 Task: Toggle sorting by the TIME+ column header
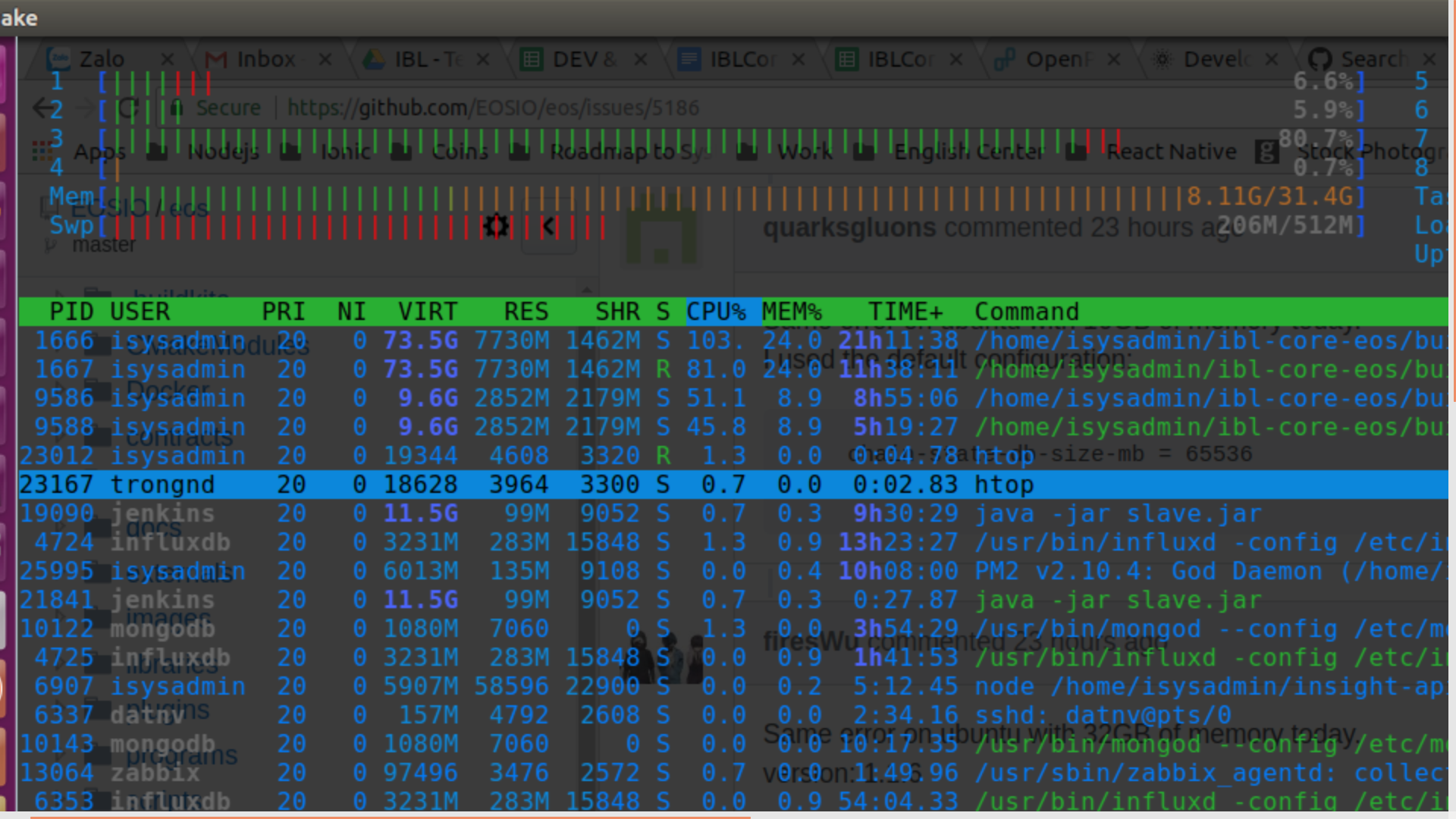coord(905,311)
